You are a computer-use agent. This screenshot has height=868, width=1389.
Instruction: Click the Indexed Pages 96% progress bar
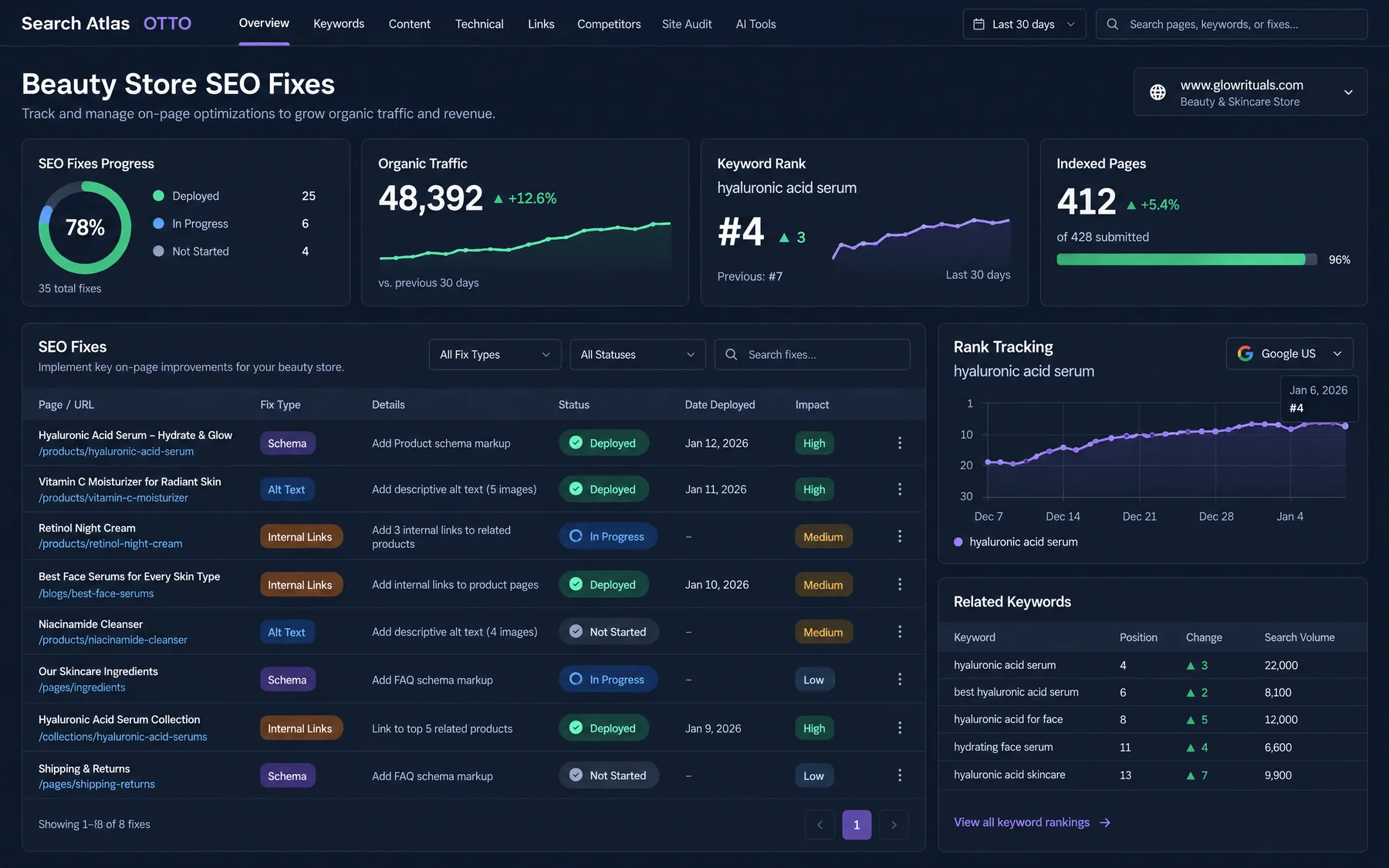pos(1187,259)
